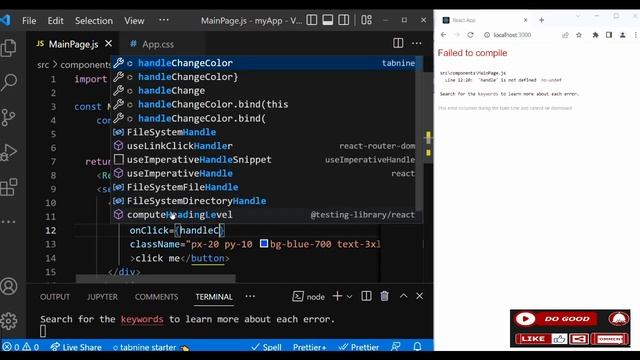
Task: Open the Extensions view
Action: coord(9,187)
